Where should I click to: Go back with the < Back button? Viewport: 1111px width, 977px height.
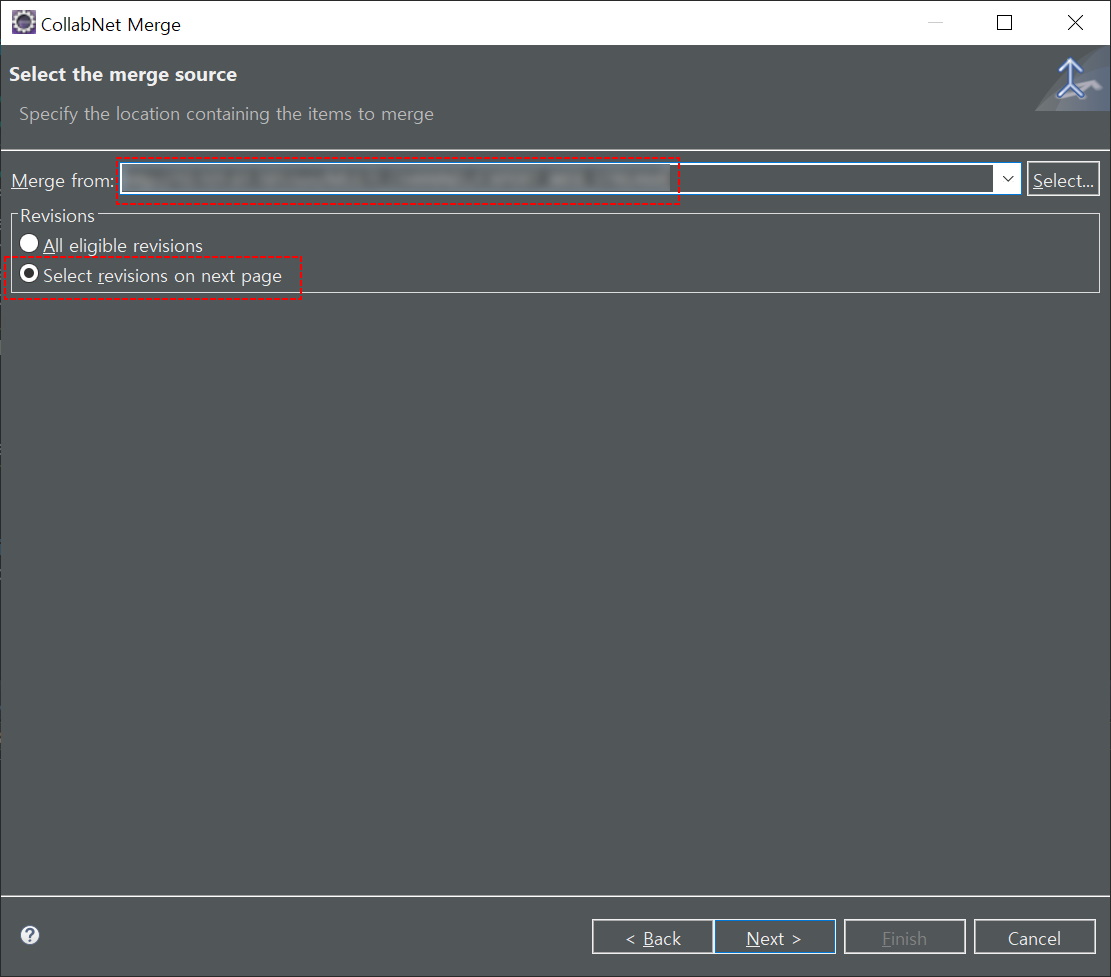[x=653, y=937]
